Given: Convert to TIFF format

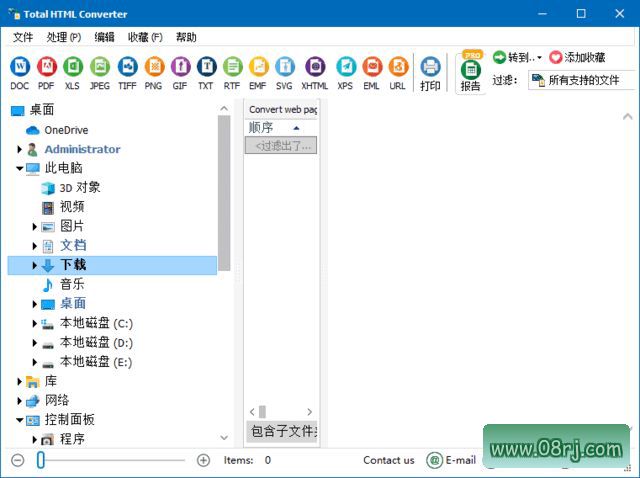Looking at the screenshot, I should click(x=127, y=73).
